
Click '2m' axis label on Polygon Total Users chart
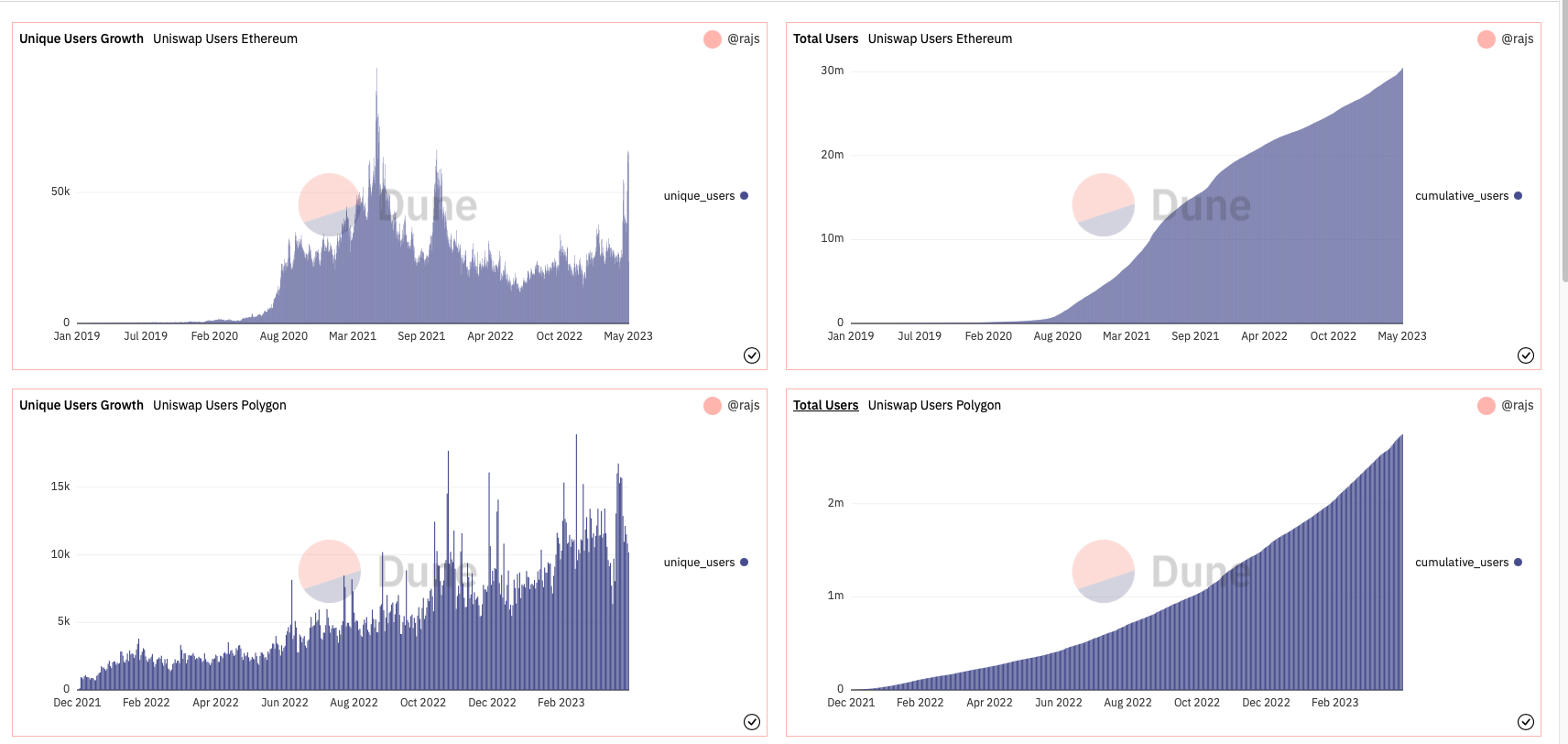[x=835, y=503]
